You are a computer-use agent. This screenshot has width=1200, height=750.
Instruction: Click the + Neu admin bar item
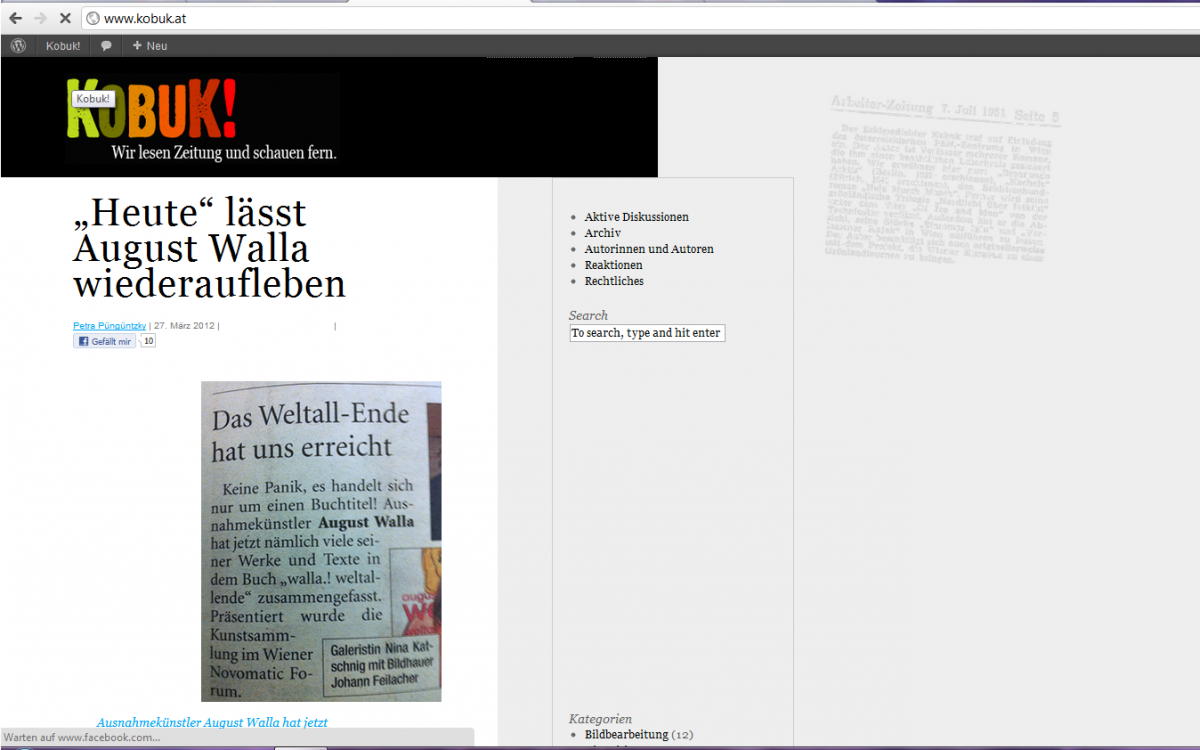pos(150,46)
